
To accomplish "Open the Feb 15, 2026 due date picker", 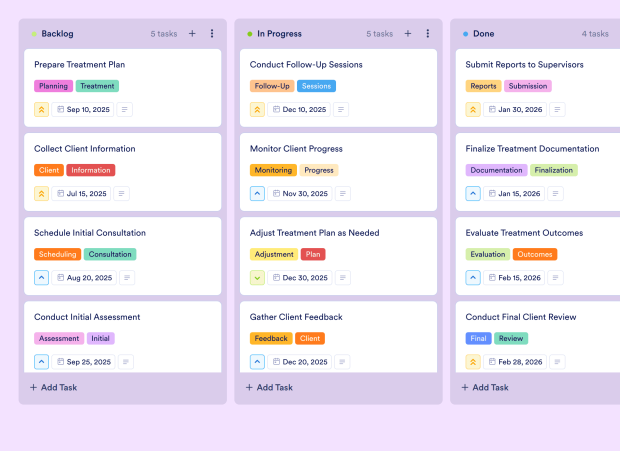I will click(x=514, y=278).
